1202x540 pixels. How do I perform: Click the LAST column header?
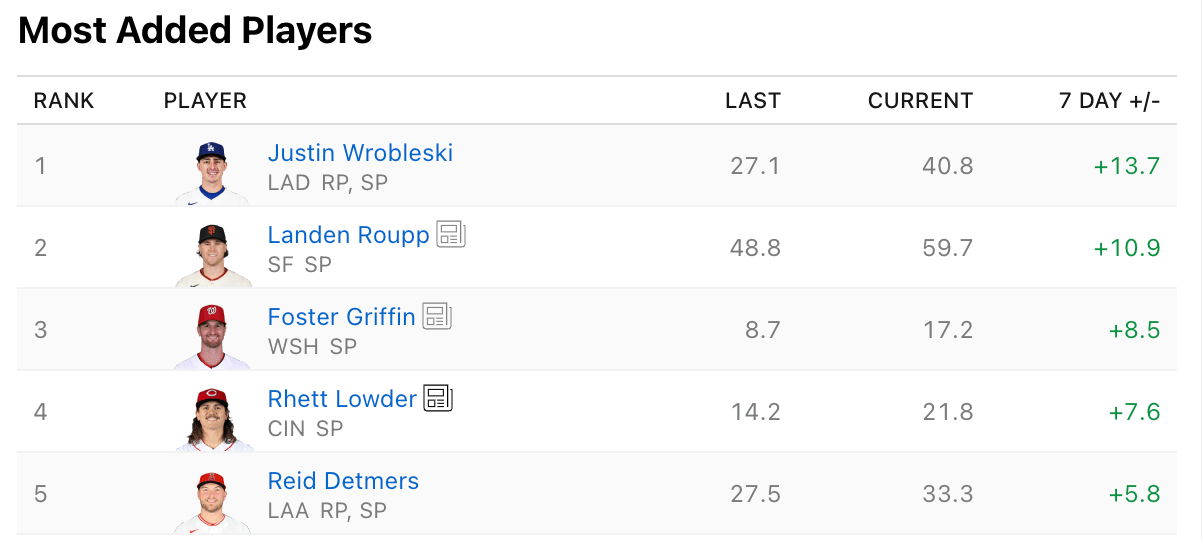click(x=753, y=101)
